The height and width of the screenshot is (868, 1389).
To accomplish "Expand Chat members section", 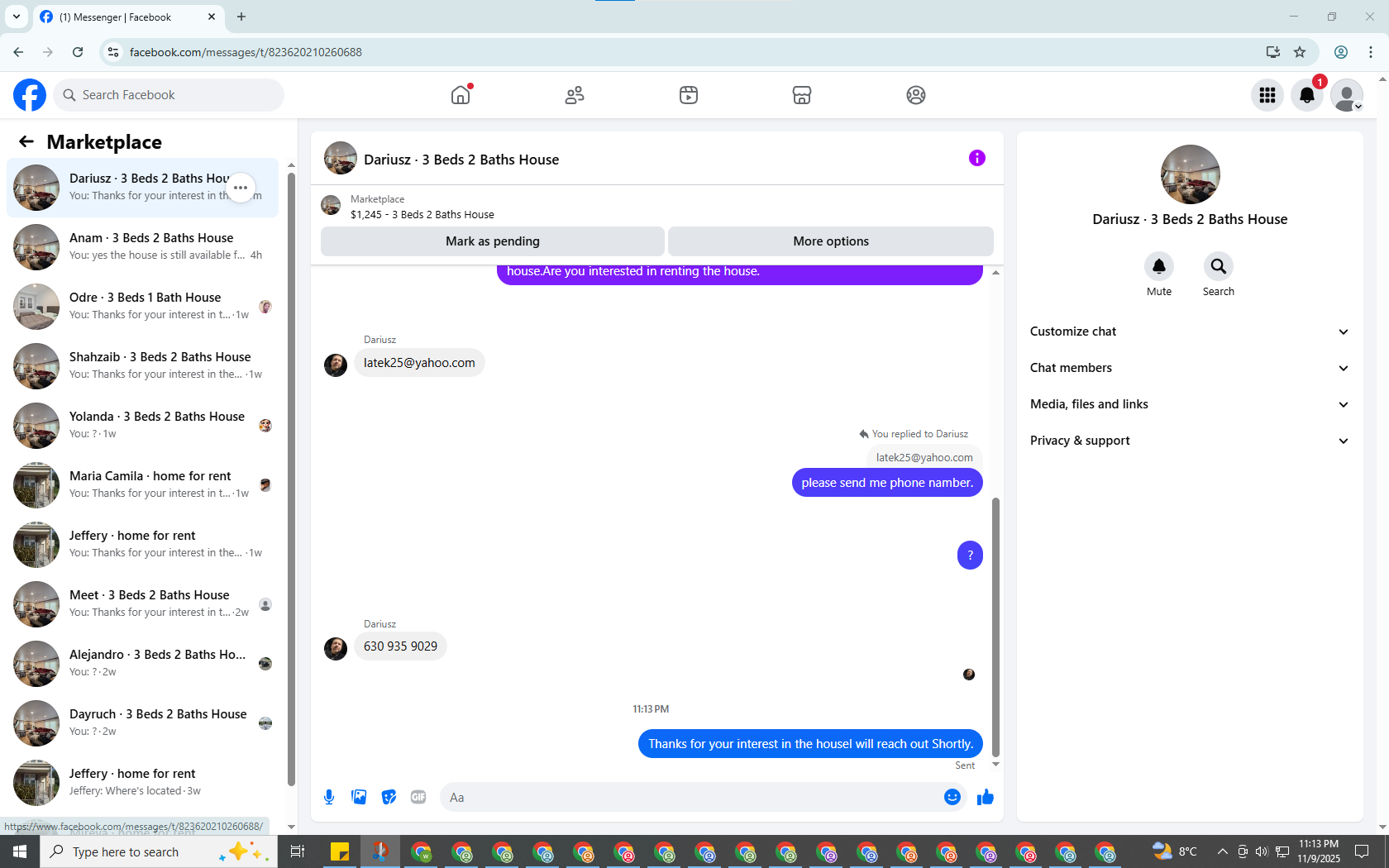I will (1190, 368).
